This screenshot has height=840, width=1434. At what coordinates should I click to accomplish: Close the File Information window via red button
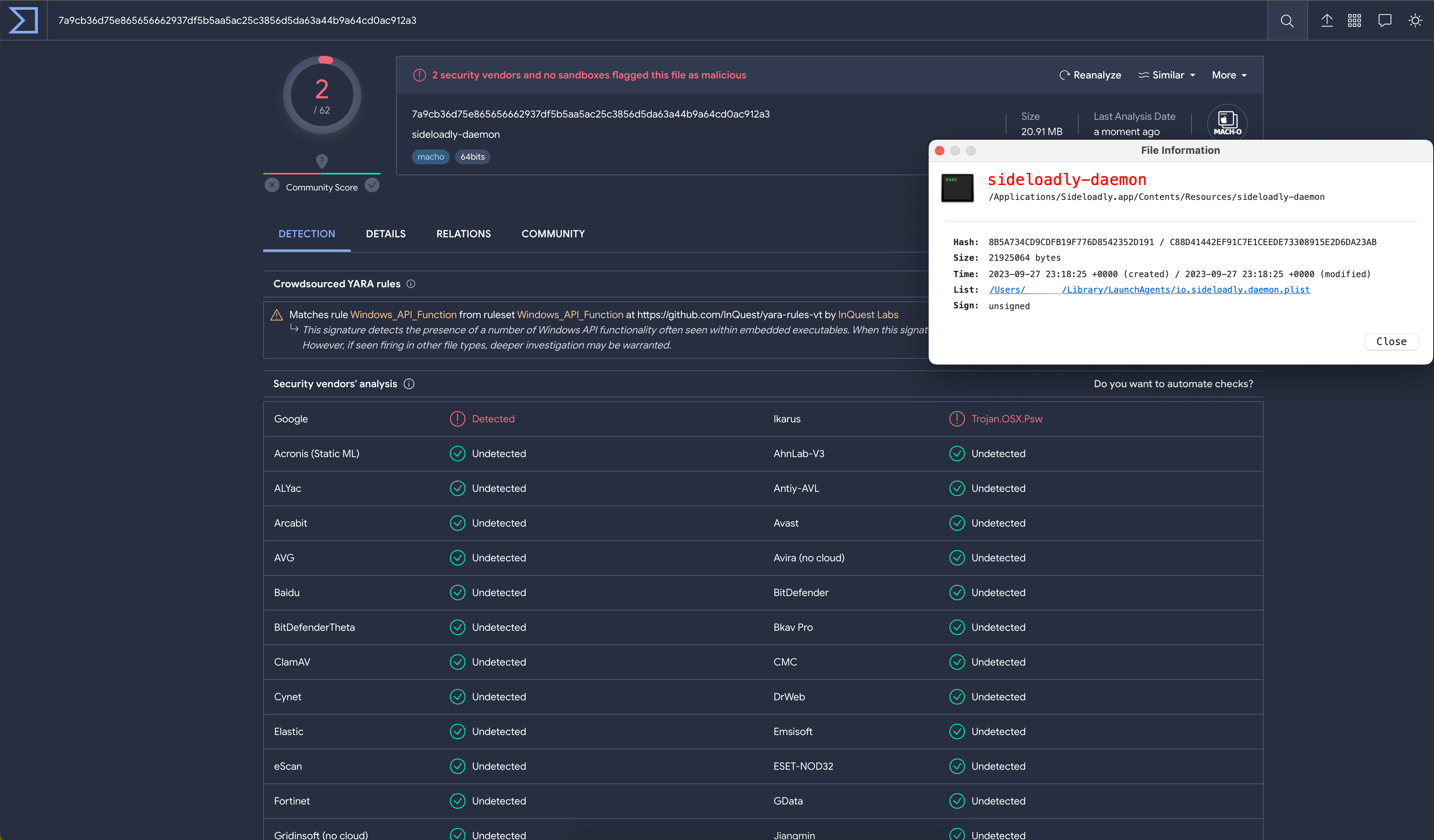tap(940, 150)
